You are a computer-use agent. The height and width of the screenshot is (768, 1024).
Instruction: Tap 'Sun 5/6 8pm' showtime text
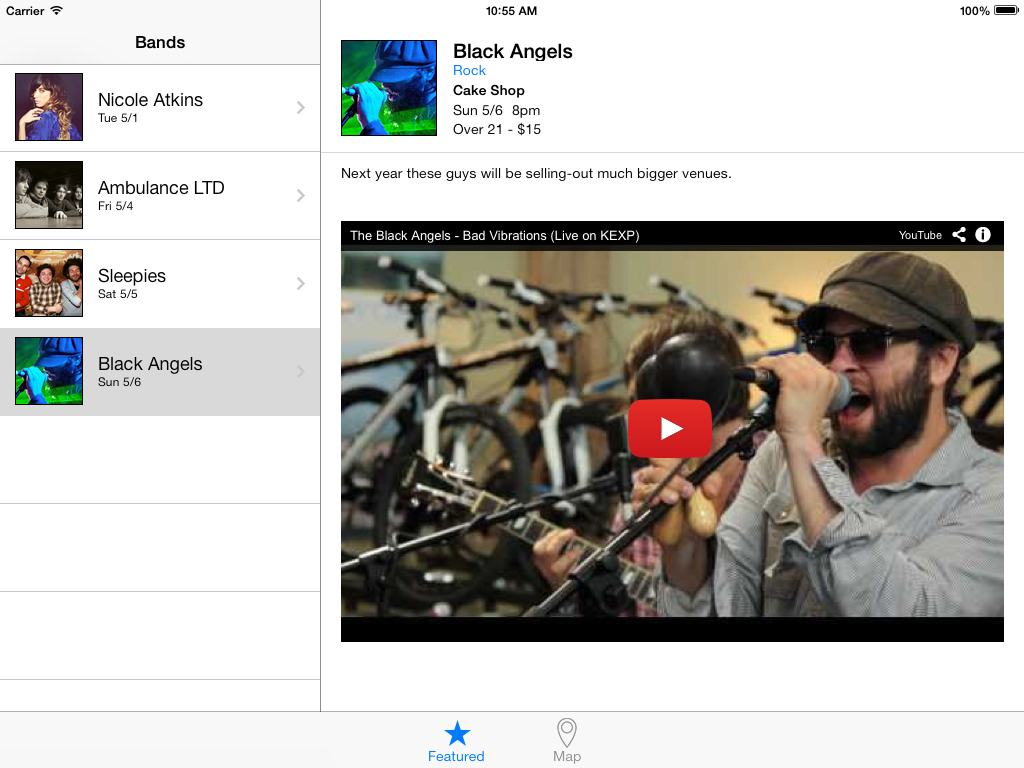(x=496, y=110)
